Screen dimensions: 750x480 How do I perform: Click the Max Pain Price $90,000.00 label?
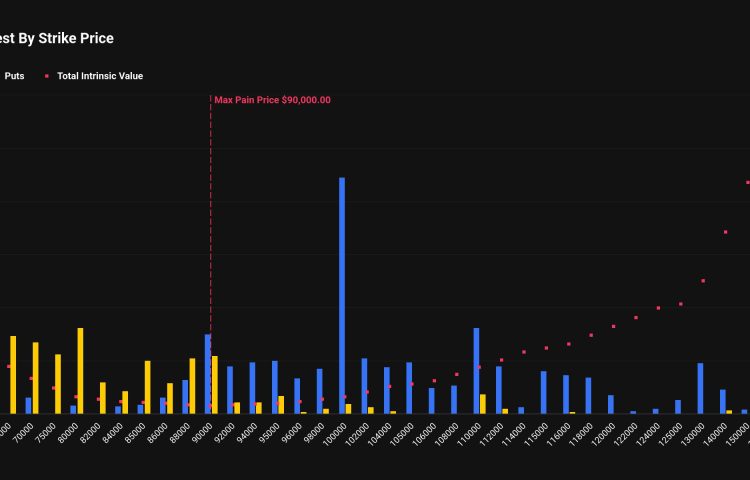click(272, 100)
